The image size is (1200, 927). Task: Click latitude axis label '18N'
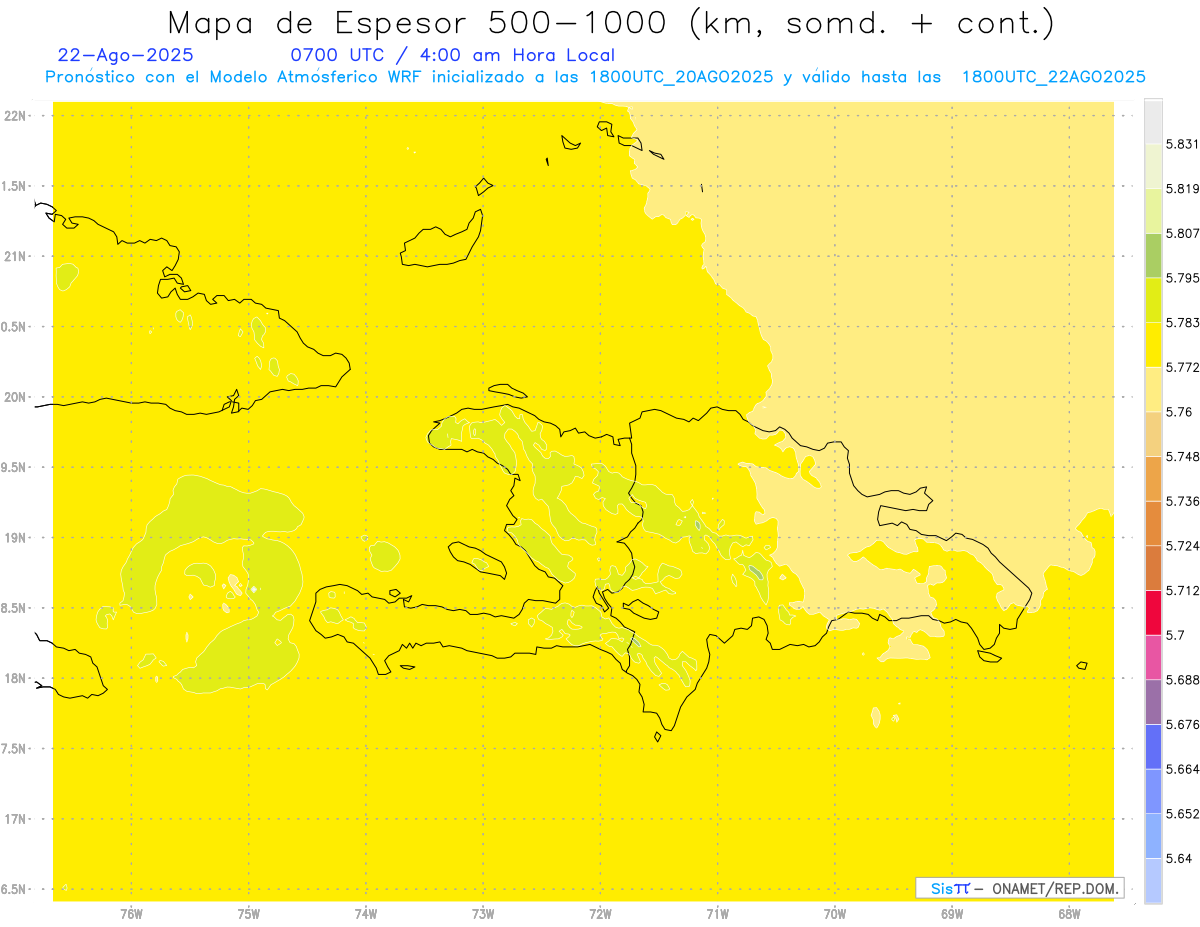pyautogui.click(x=15, y=679)
